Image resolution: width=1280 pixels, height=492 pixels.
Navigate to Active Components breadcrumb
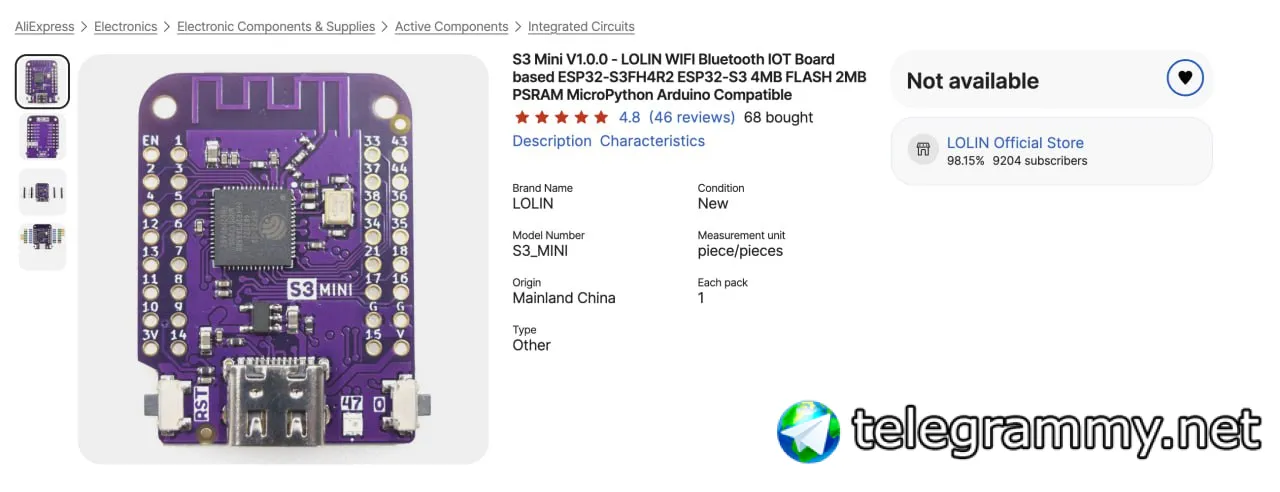coord(451,27)
